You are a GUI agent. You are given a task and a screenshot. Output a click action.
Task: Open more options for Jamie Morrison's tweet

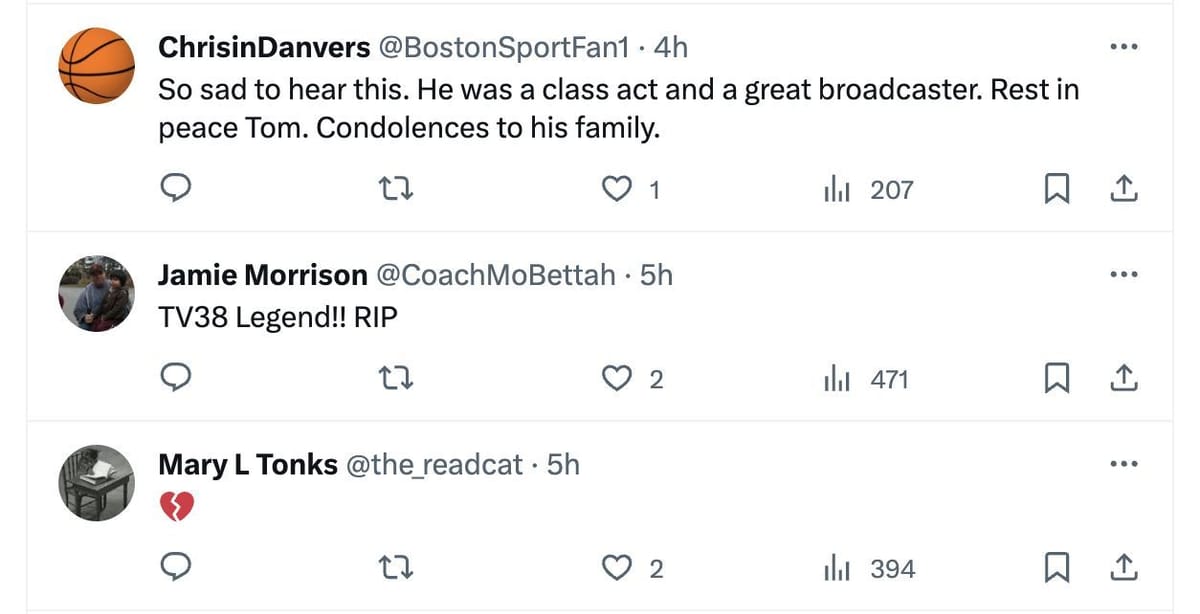point(1124,275)
